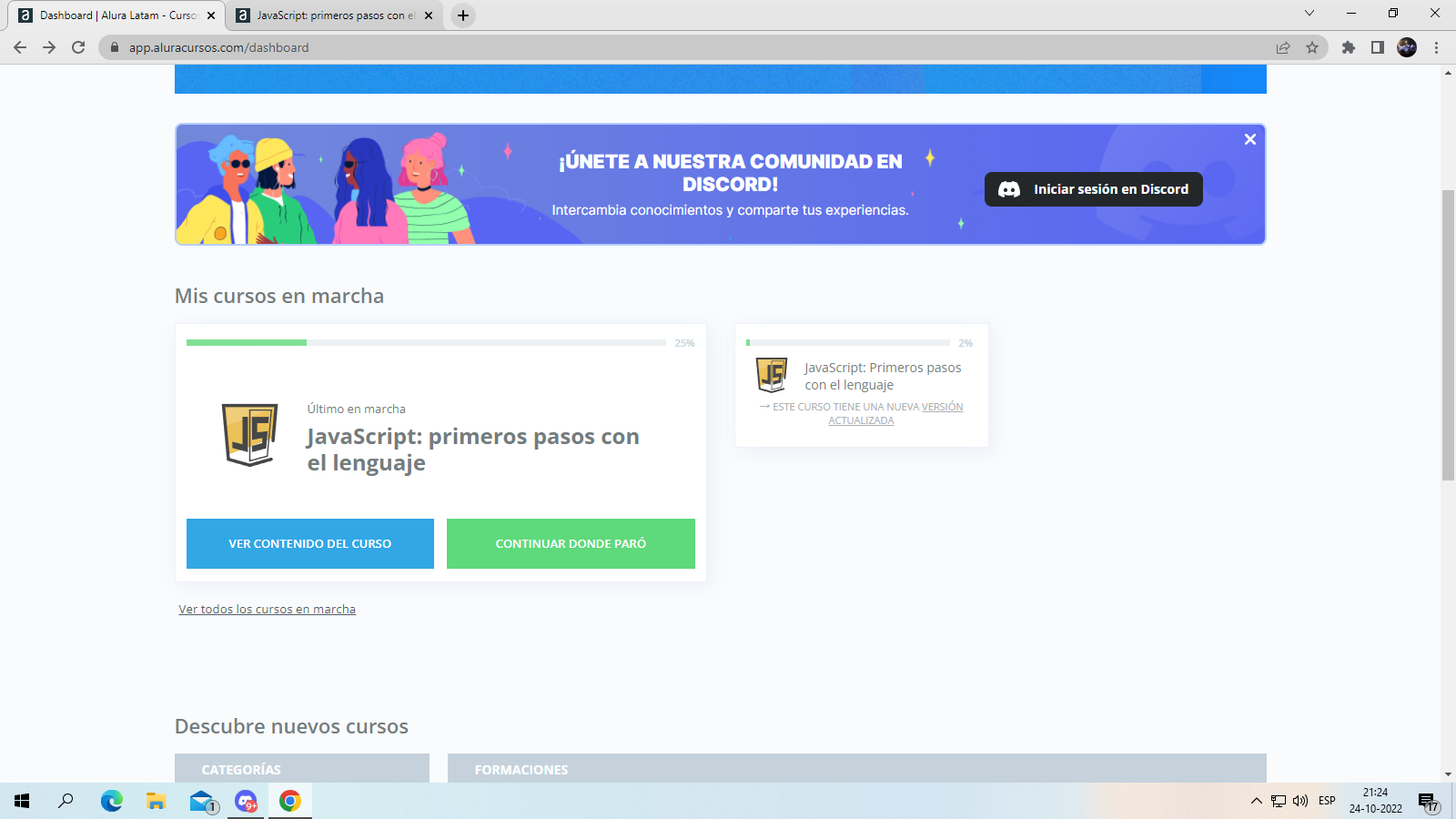Open Windows taskbar search
Screen dimensions: 1456x819
[66, 801]
